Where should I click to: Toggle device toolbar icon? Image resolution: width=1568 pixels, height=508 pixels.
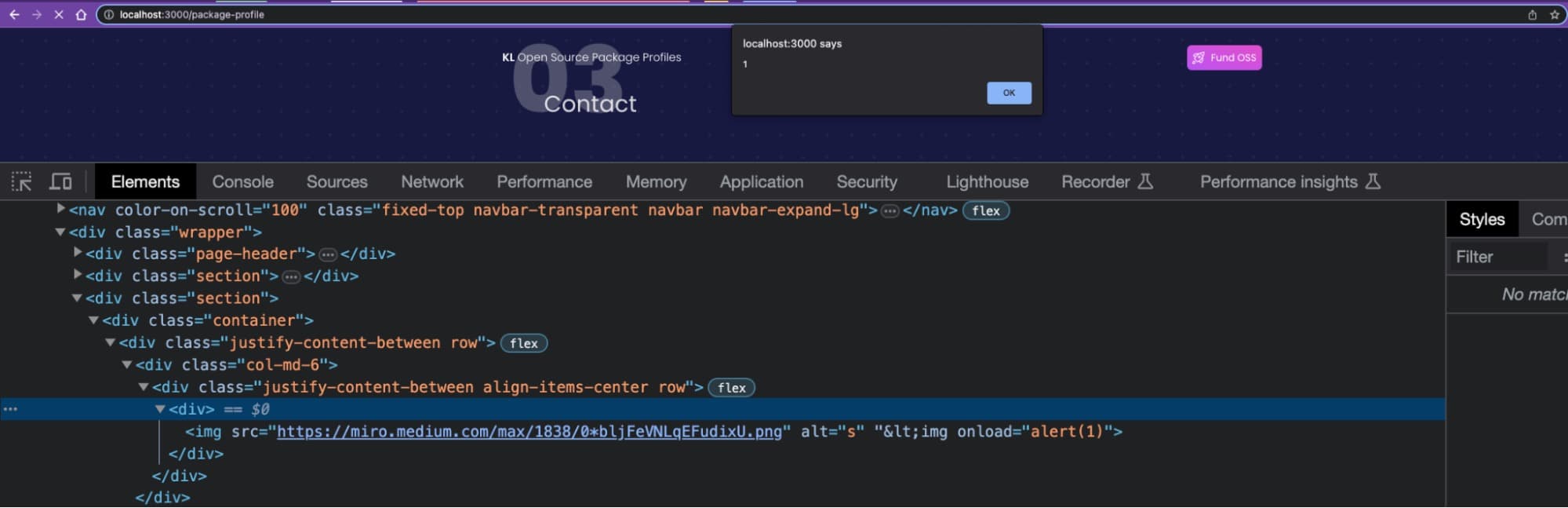point(60,182)
